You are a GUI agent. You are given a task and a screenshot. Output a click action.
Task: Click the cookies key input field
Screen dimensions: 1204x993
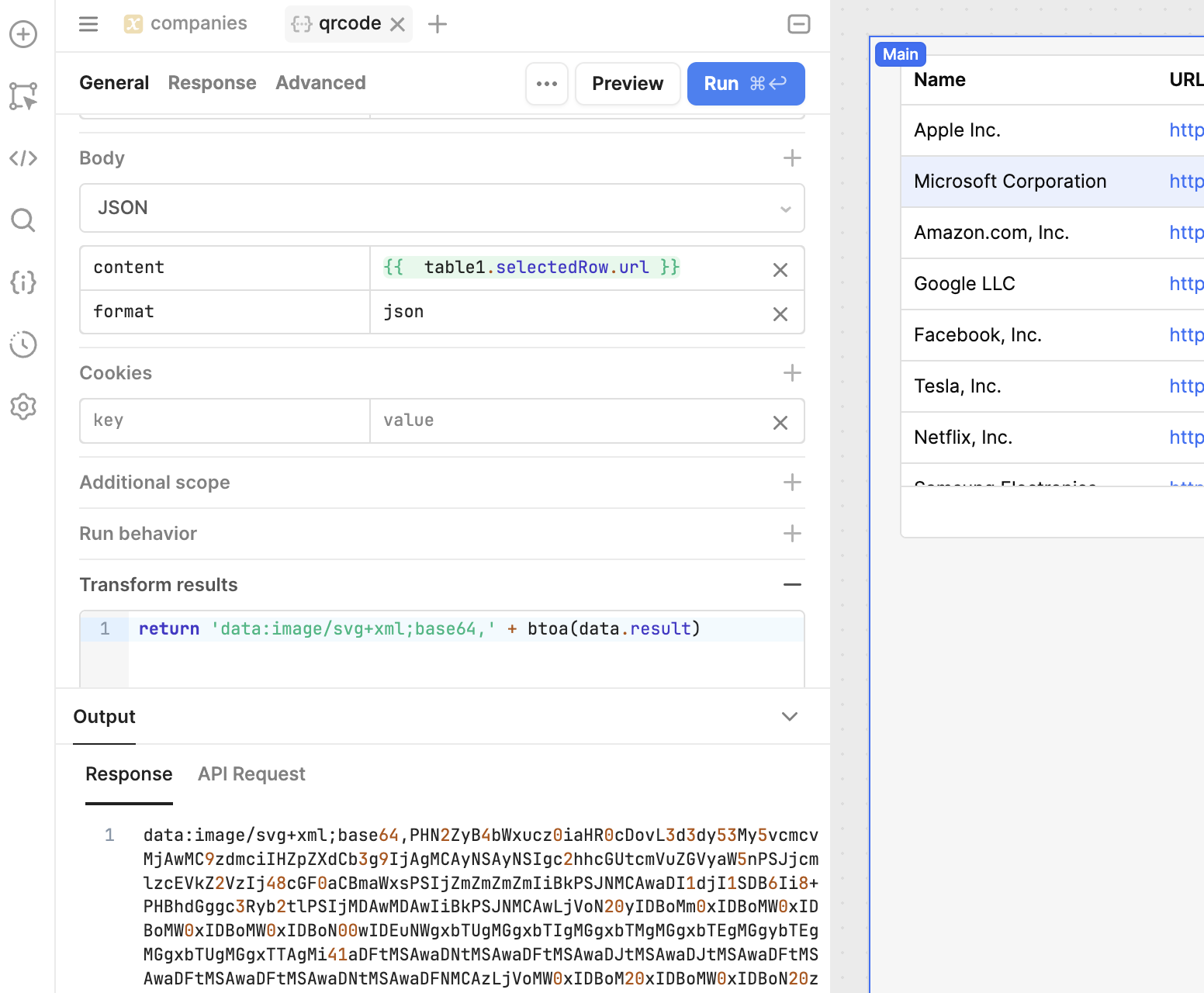tap(224, 420)
